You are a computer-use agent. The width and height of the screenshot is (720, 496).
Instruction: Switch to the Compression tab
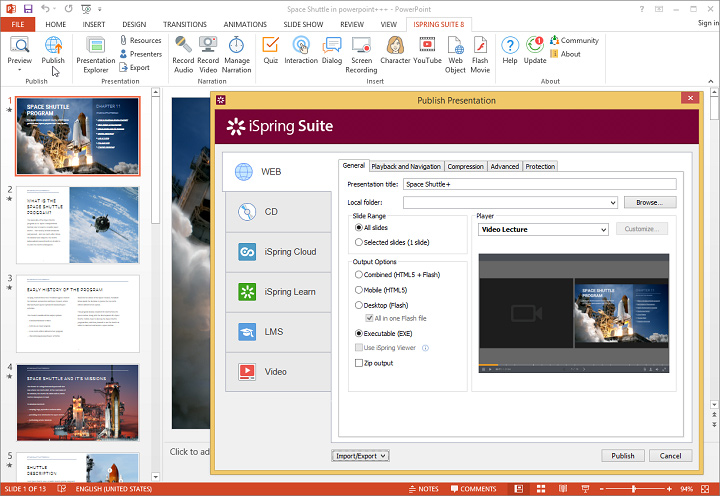[466, 166]
